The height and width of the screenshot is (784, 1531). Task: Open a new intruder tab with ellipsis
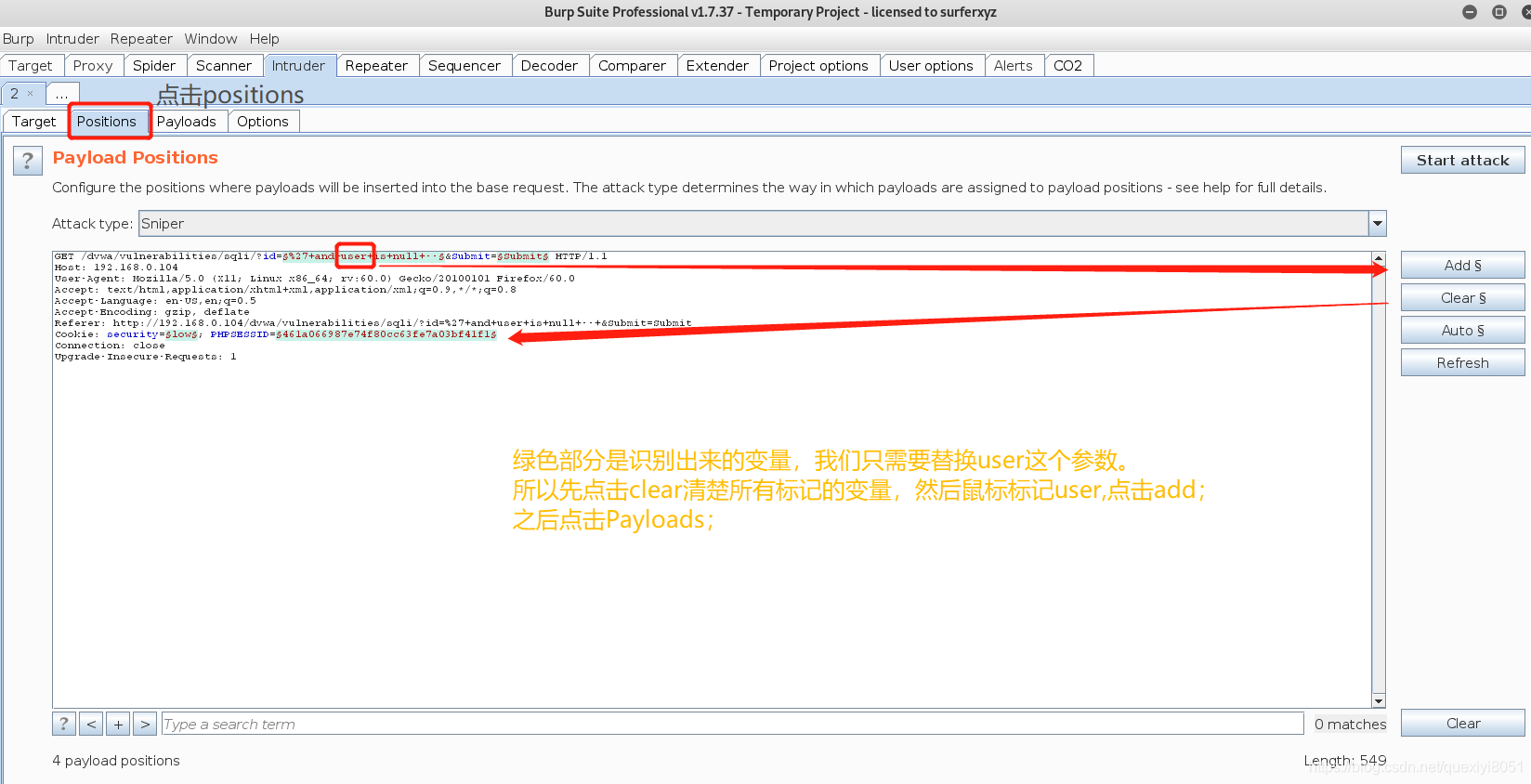coord(61,94)
